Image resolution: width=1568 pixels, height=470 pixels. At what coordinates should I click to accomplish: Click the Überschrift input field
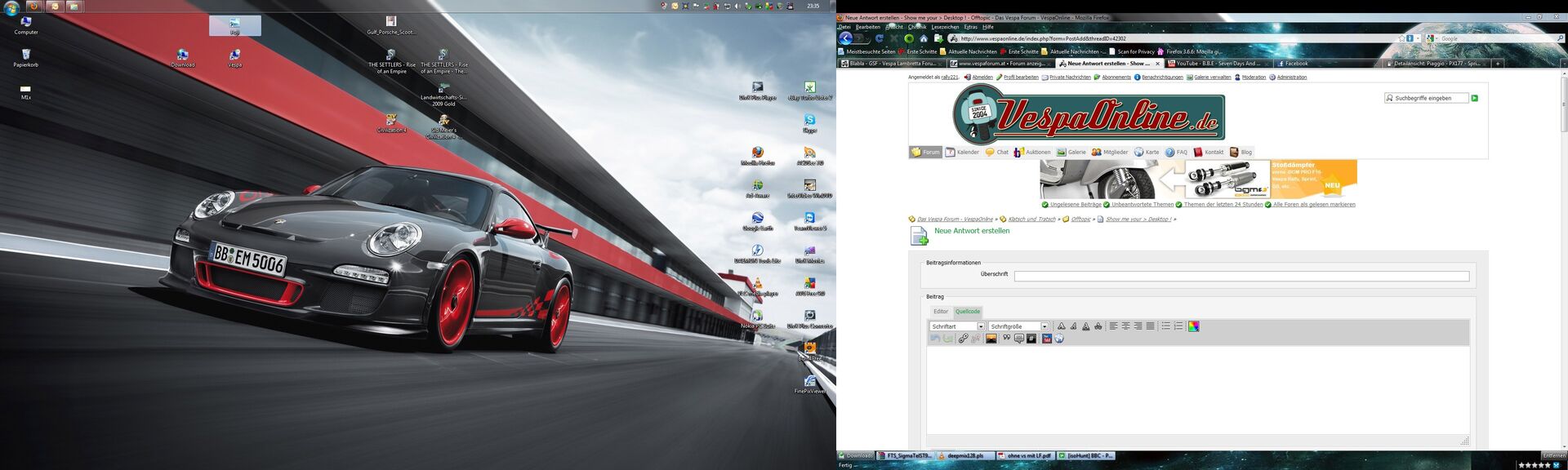click(x=1241, y=277)
